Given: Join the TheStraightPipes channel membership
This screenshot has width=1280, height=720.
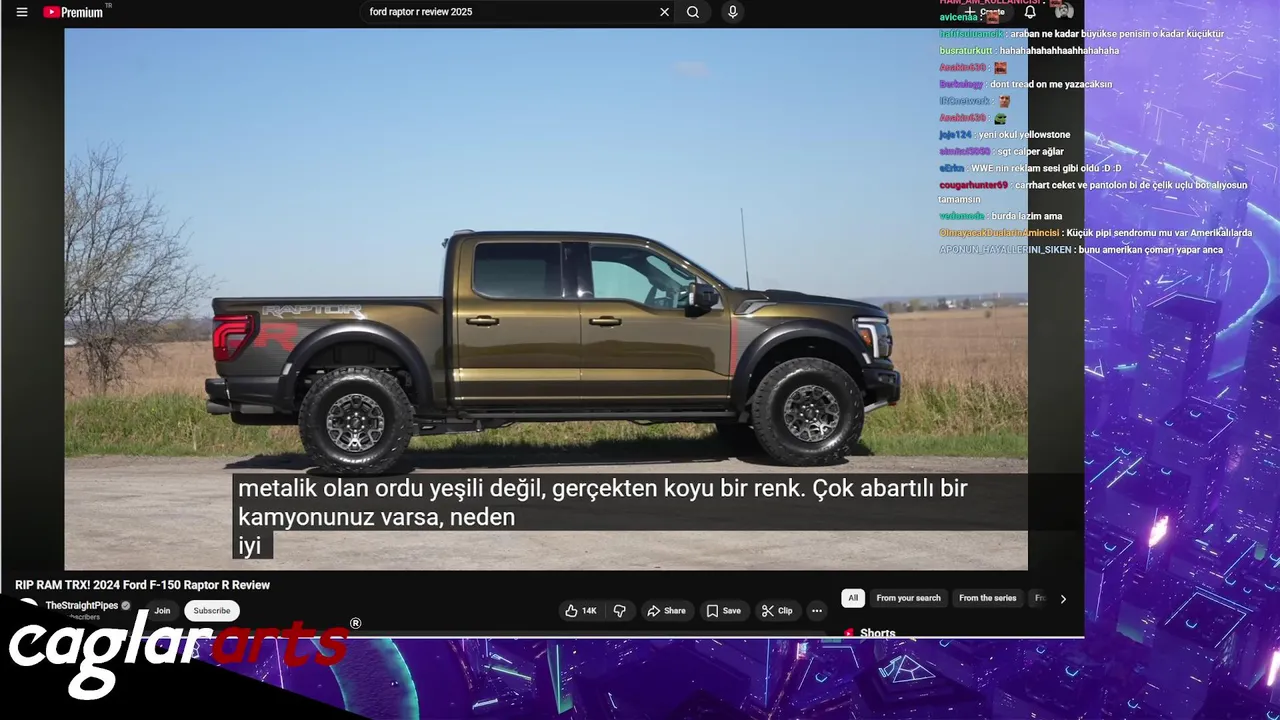Looking at the screenshot, I should (162, 611).
